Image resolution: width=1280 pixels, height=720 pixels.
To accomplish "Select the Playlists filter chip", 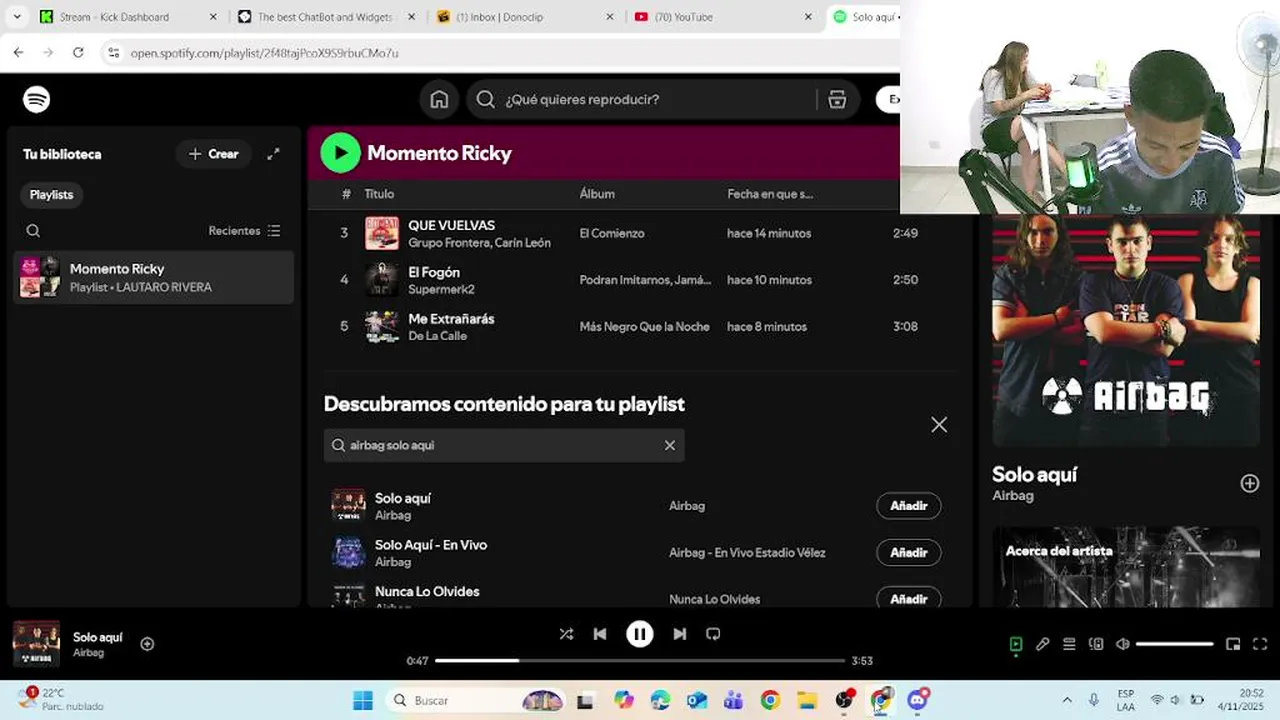I will point(51,195).
